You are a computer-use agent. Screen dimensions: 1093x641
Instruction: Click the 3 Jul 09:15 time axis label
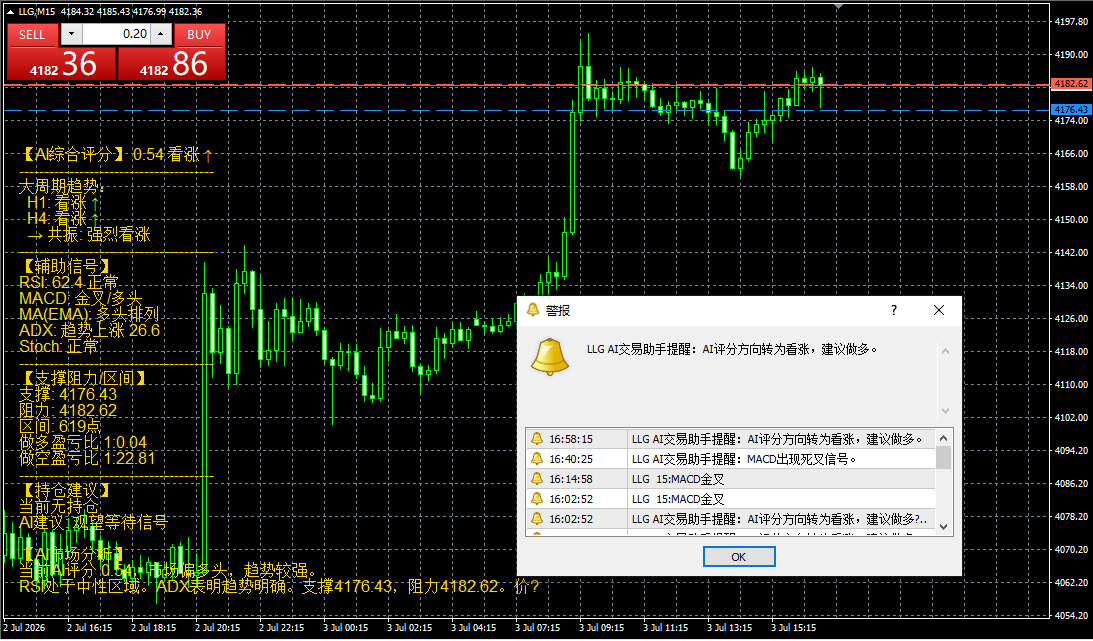pyautogui.click(x=602, y=628)
